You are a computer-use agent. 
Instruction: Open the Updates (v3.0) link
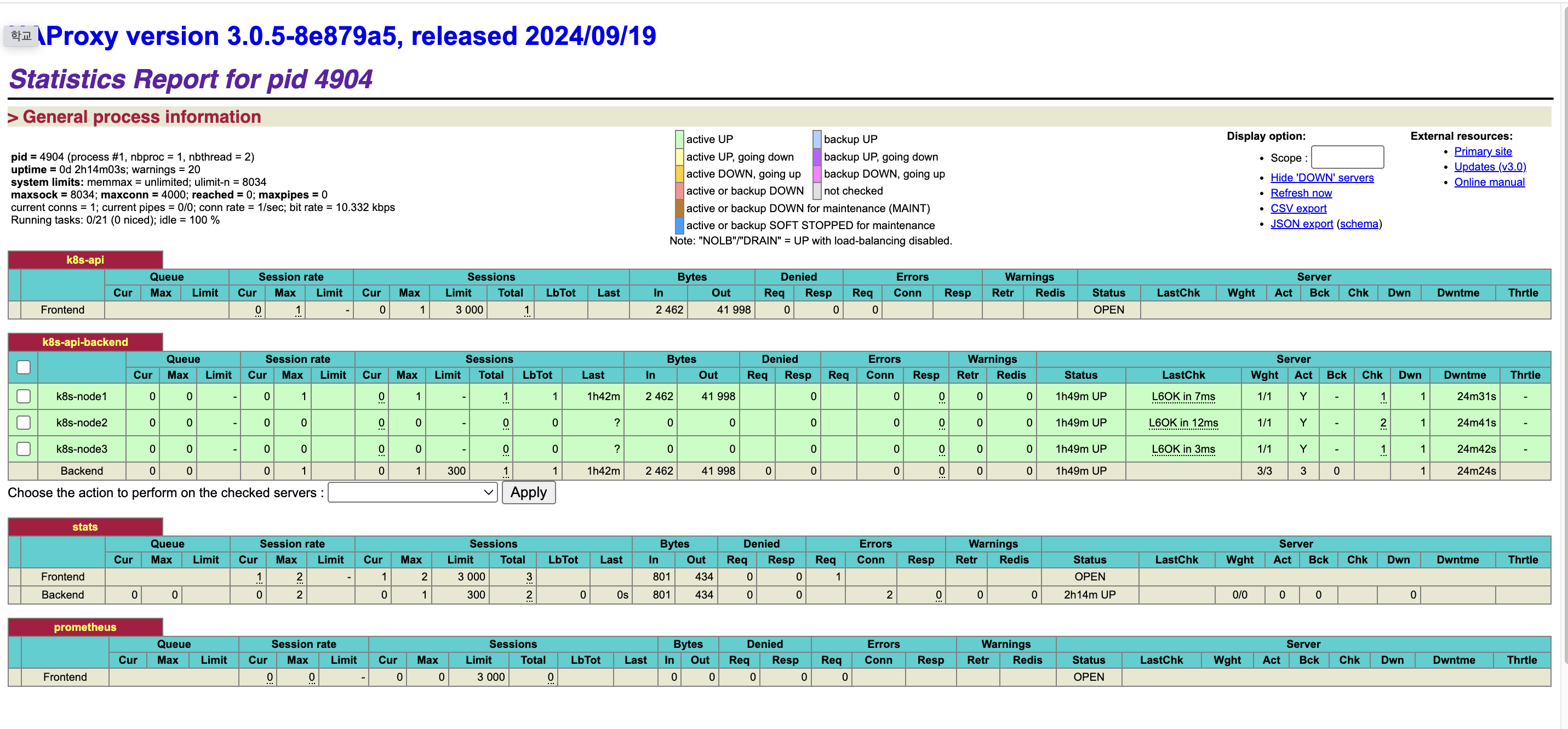1490,166
